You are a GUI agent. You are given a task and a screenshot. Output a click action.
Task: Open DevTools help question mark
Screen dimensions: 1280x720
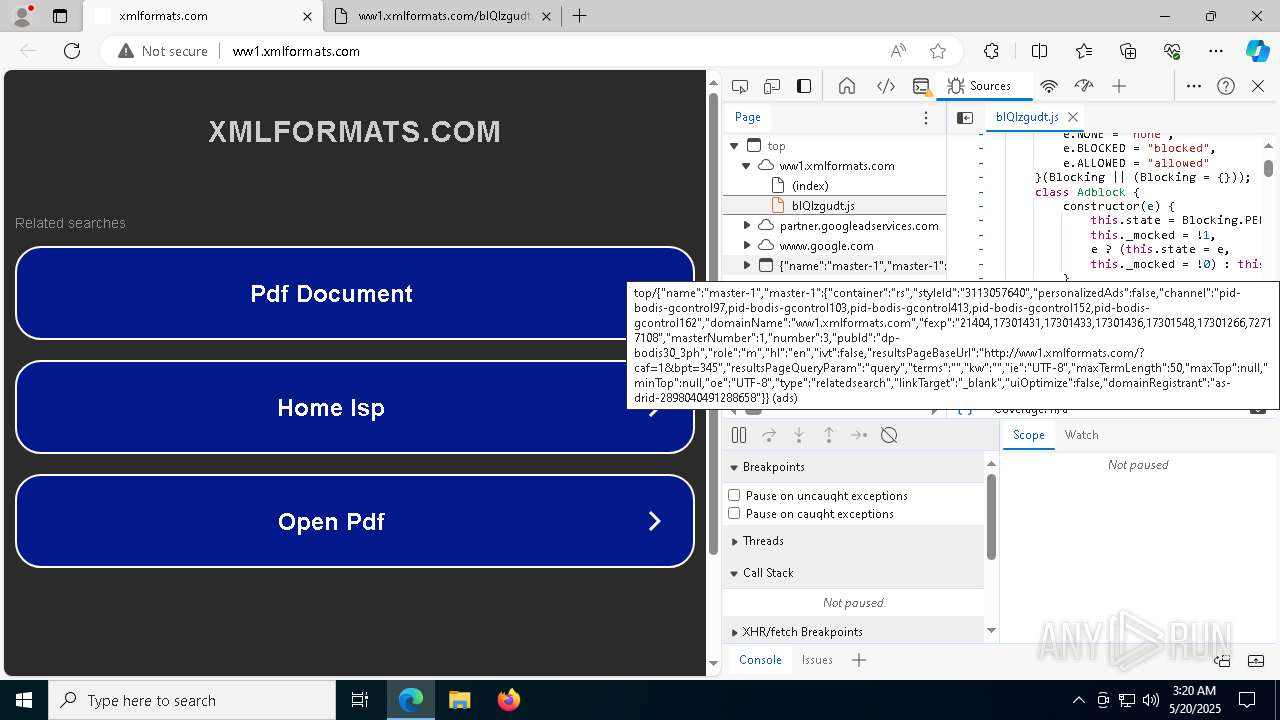[1226, 86]
